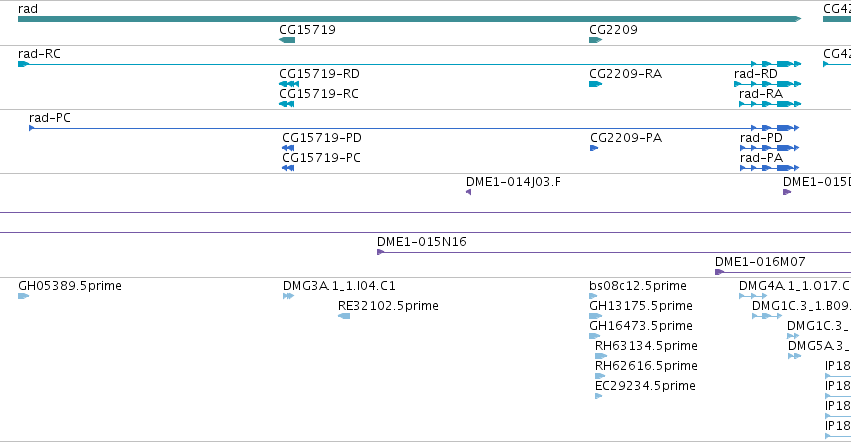
Task: Select the rad-RC transcript label
Action: (x=39, y=54)
